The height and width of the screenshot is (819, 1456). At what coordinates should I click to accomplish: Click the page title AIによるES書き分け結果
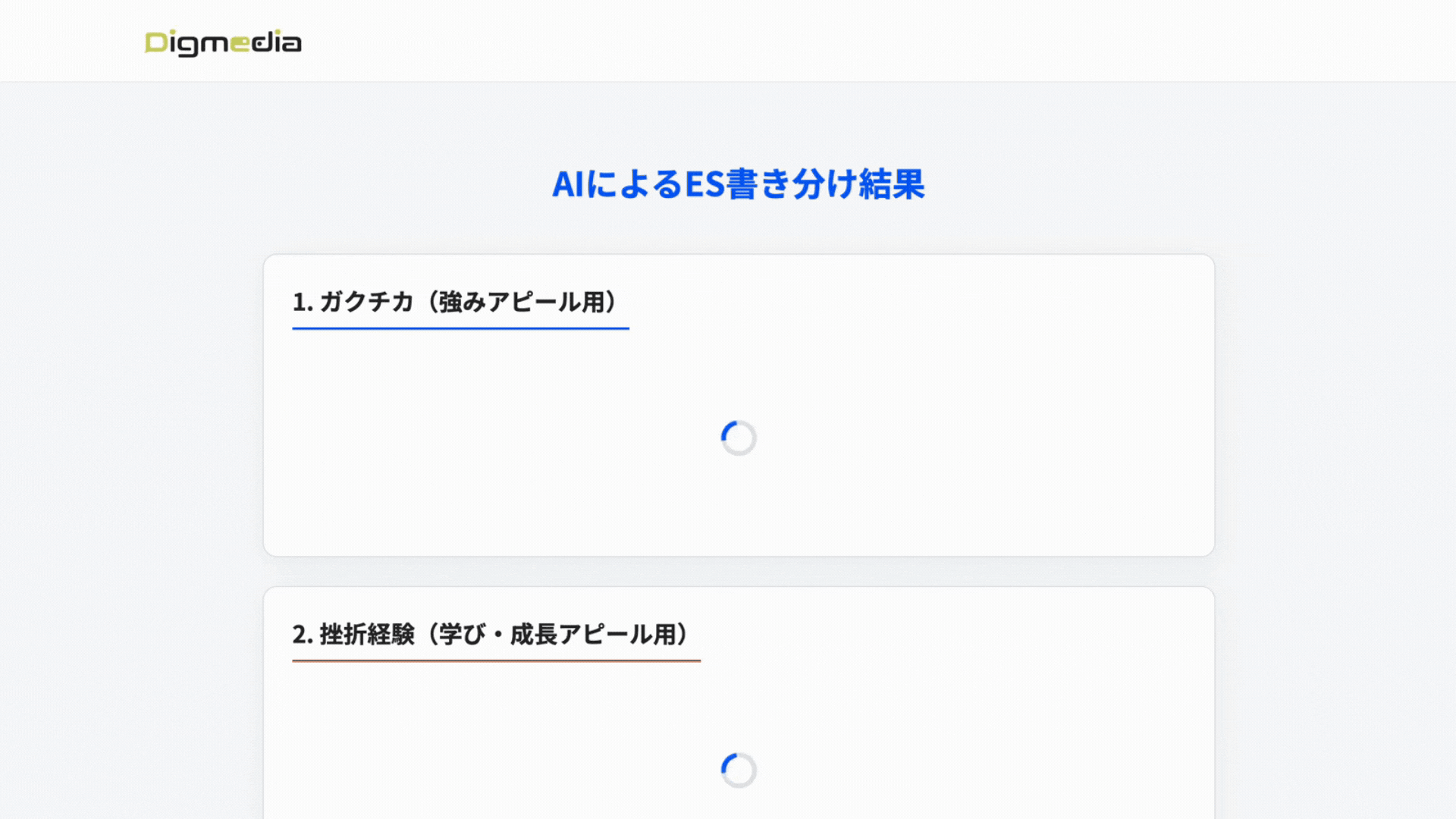[x=739, y=184]
